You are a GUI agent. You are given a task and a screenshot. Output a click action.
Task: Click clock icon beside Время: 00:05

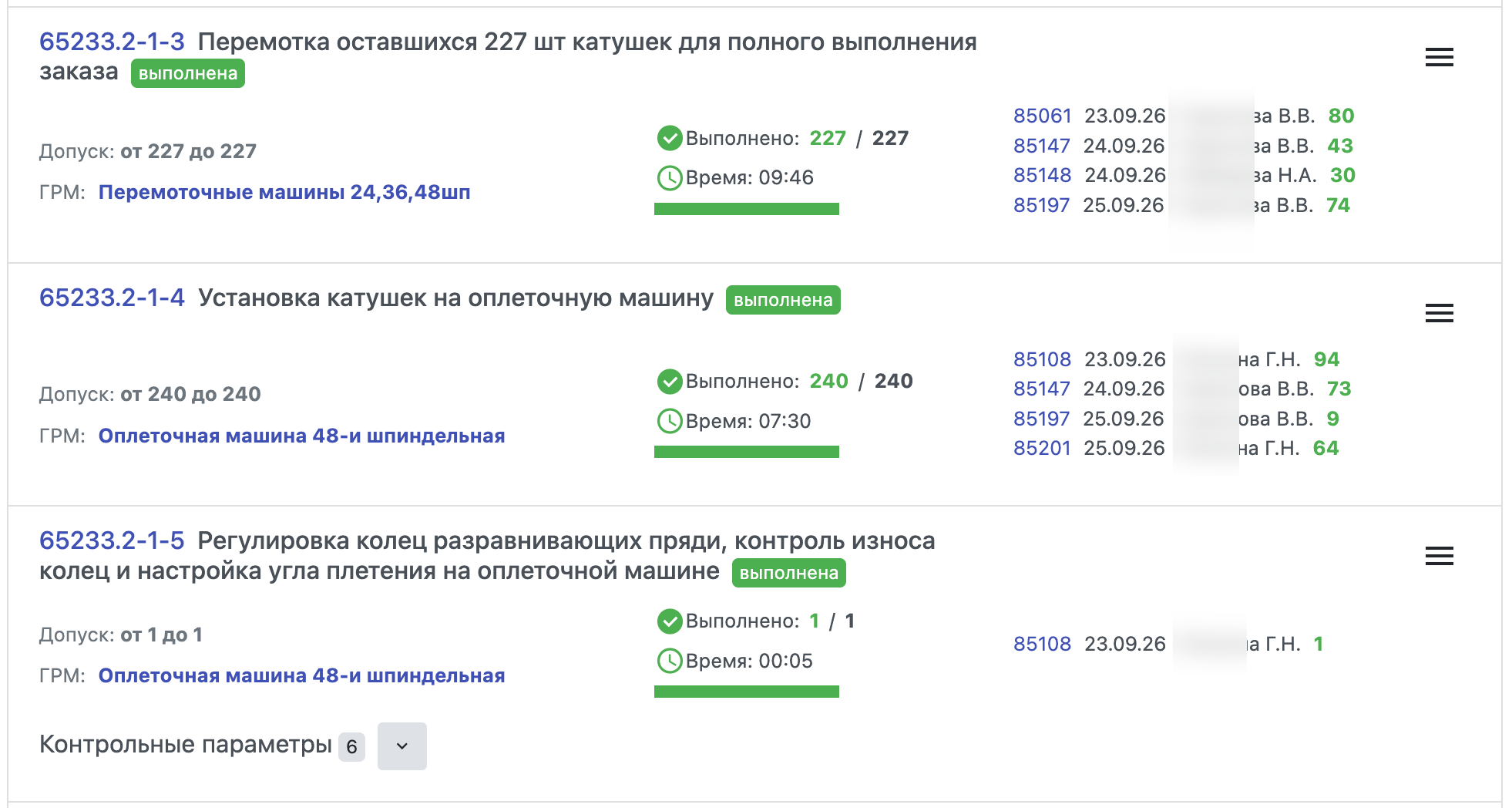coord(670,661)
